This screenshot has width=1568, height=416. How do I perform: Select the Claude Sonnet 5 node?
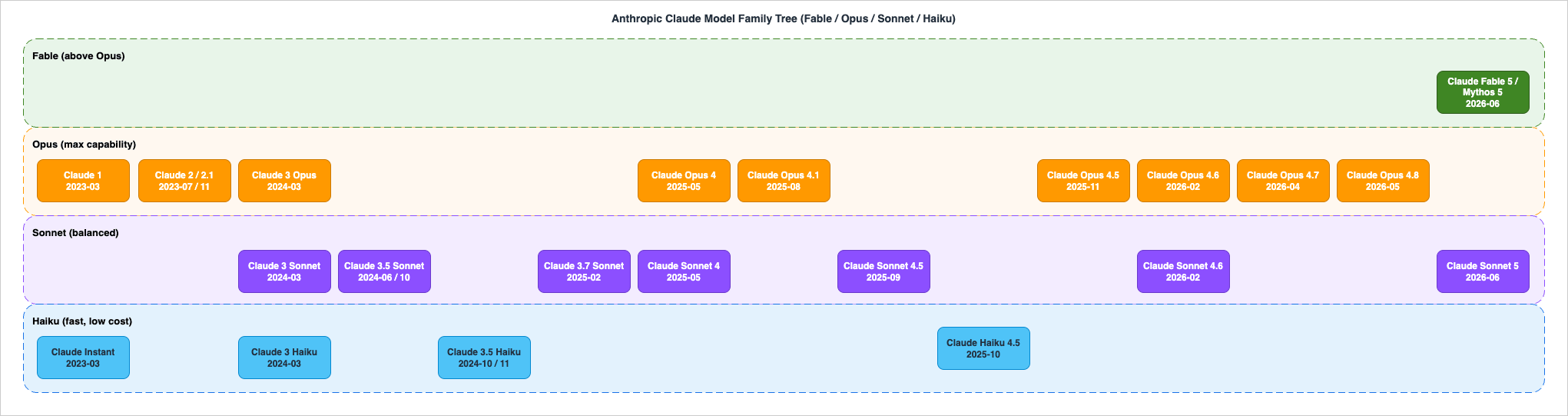tap(1483, 271)
